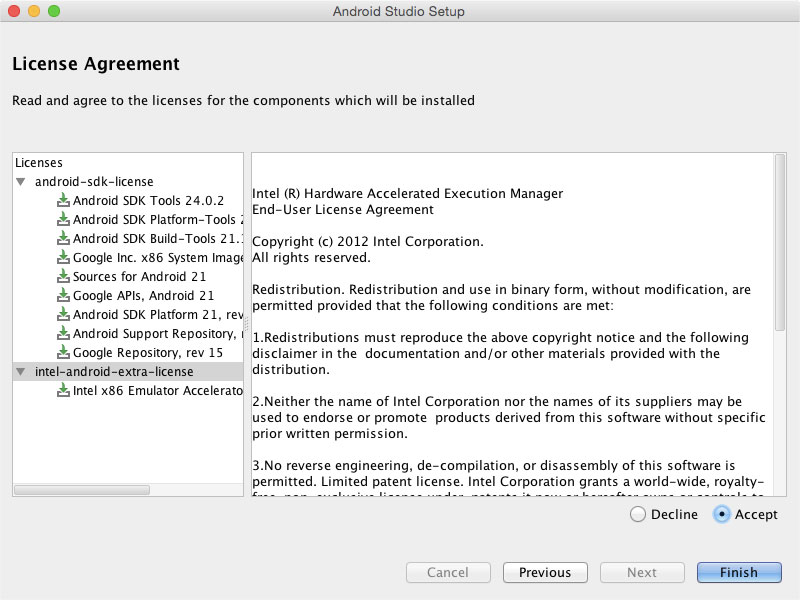Click download icon beside Google Repository, rev 15
The width and height of the screenshot is (800, 600).
click(x=63, y=352)
